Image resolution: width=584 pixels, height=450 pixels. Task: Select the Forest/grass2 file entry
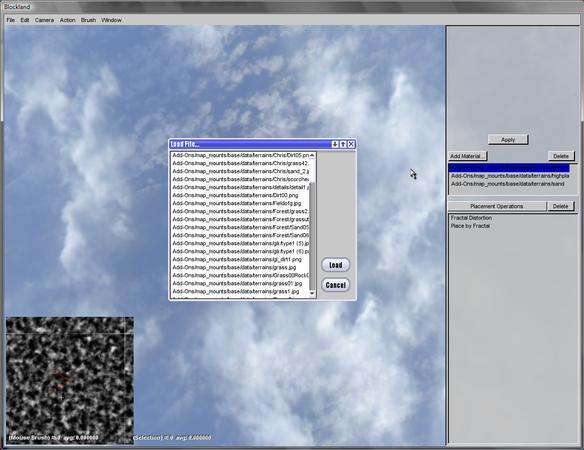pyautogui.click(x=241, y=211)
